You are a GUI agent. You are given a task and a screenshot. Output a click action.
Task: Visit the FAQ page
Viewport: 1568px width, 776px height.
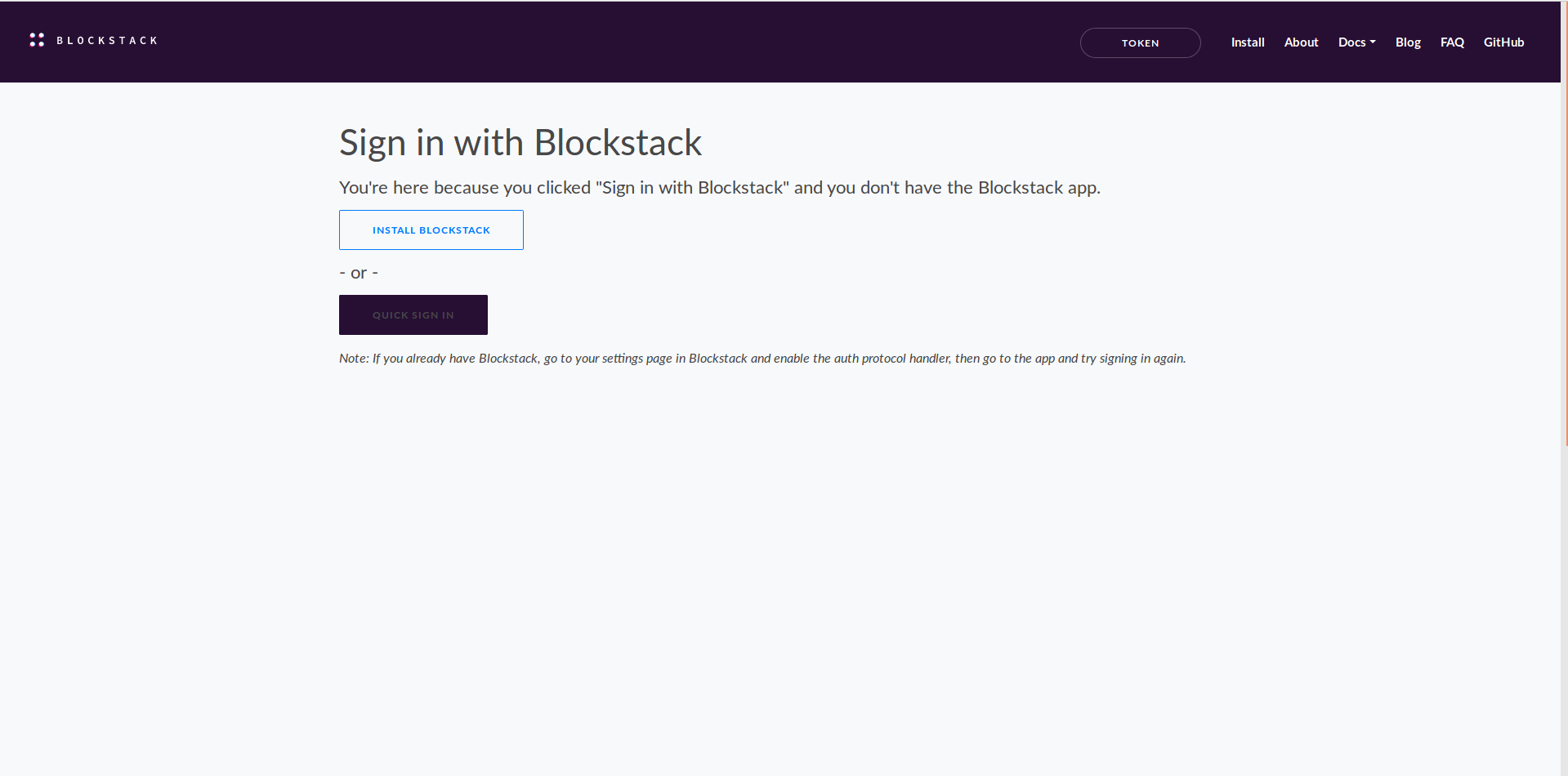(1452, 42)
